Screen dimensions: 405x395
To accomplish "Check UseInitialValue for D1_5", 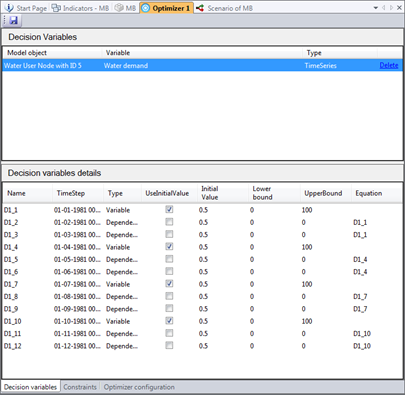I will click(169, 259).
